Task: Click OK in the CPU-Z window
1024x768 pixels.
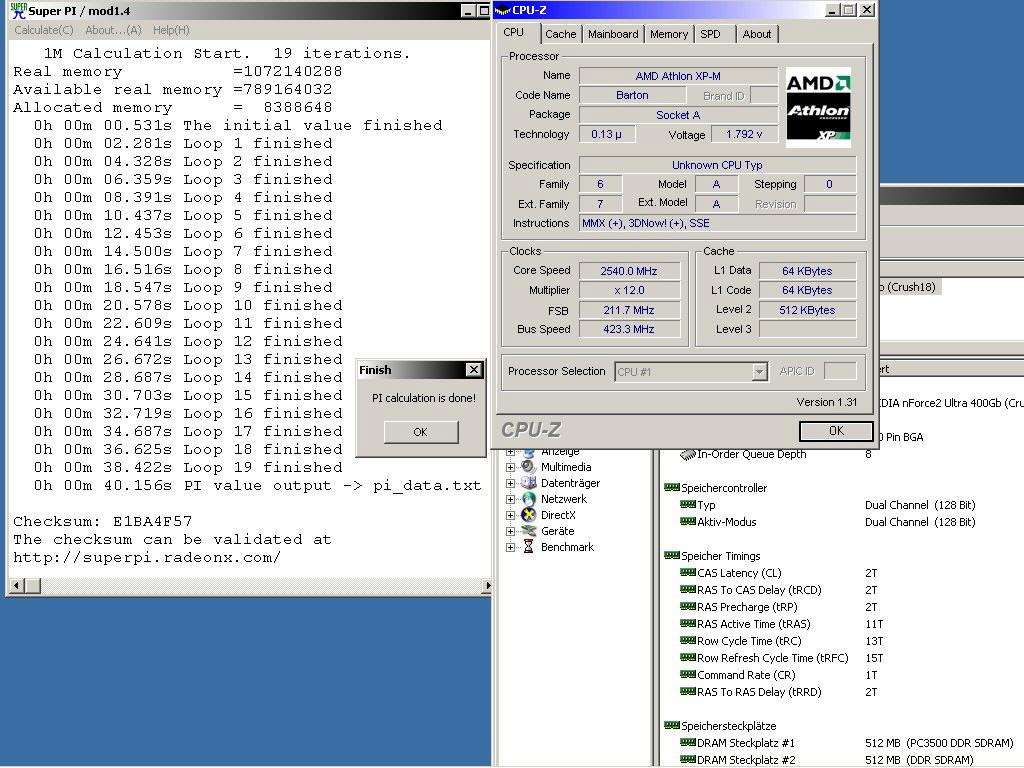Action: click(836, 431)
